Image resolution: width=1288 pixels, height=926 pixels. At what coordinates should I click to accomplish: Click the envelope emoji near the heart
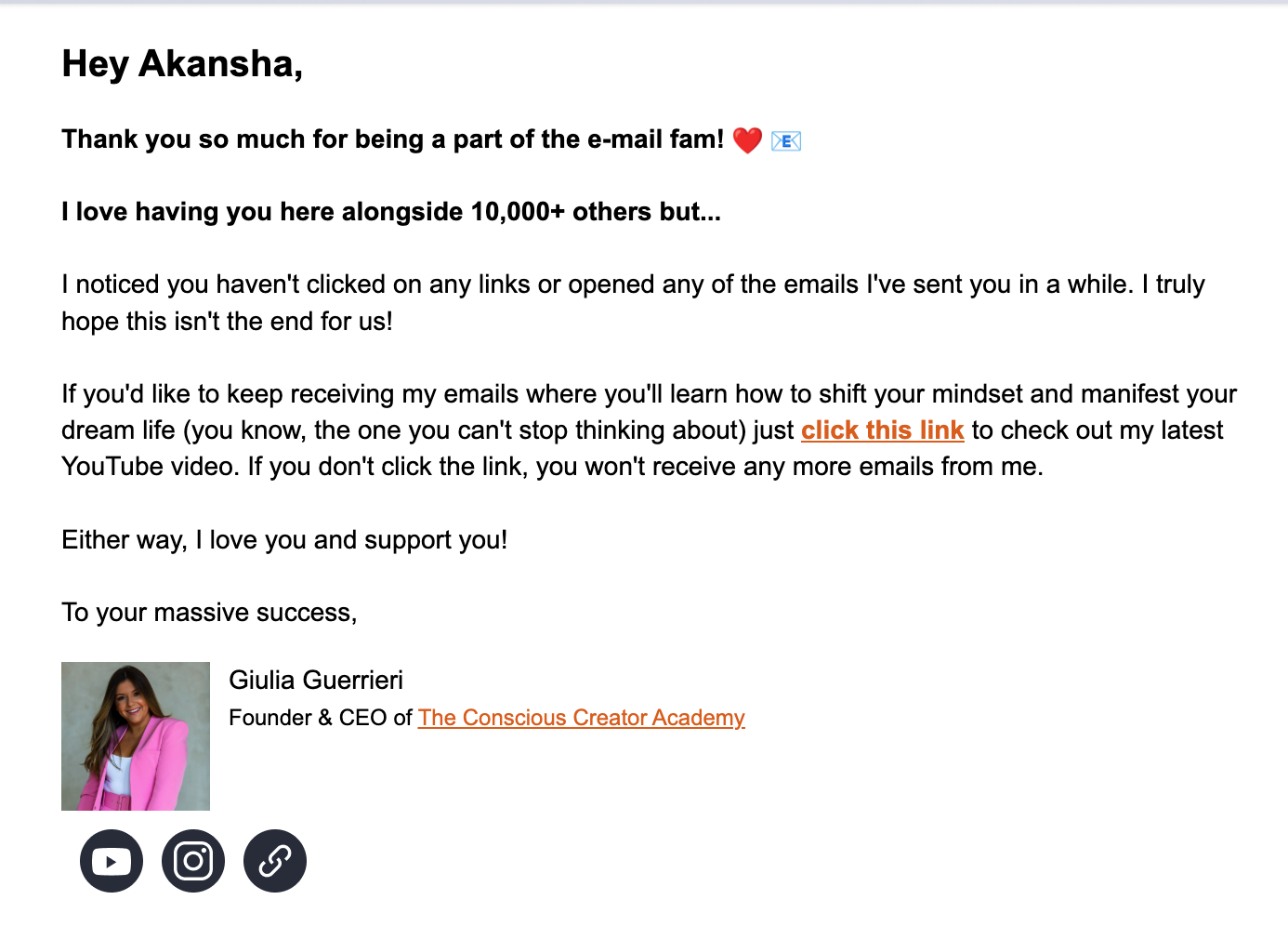click(785, 140)
